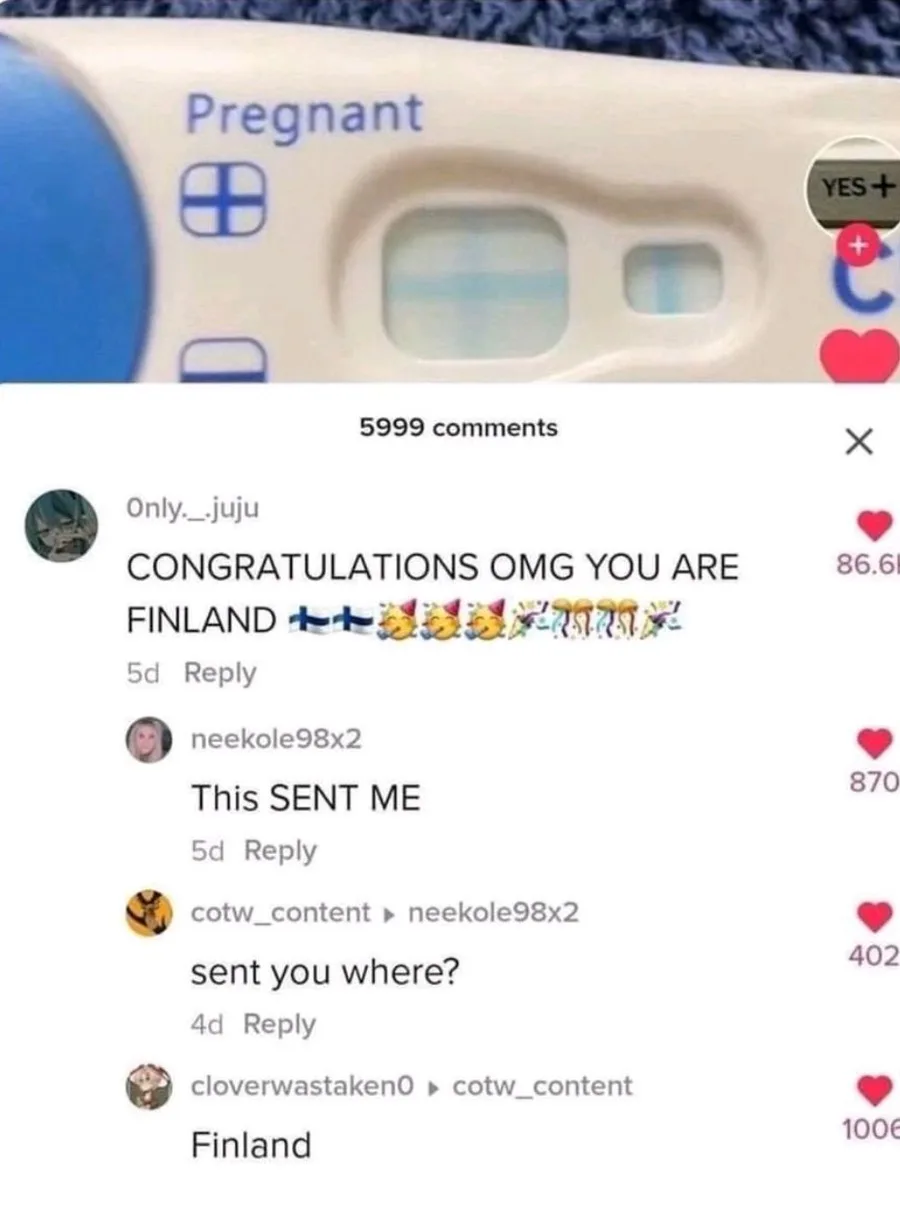Image resolution: width=900 pixels, height=1224 pixels.
Task: Open neekole98x2 username above "This SENT ME"
Action: [x=276, y=740]
